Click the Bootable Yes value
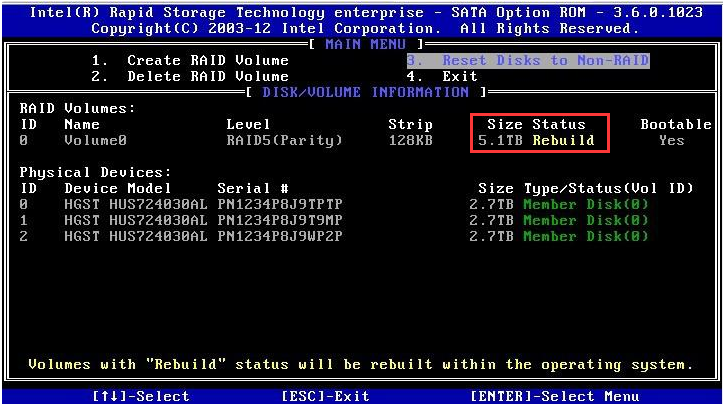723x405 pixels. [x=672, y=141]
